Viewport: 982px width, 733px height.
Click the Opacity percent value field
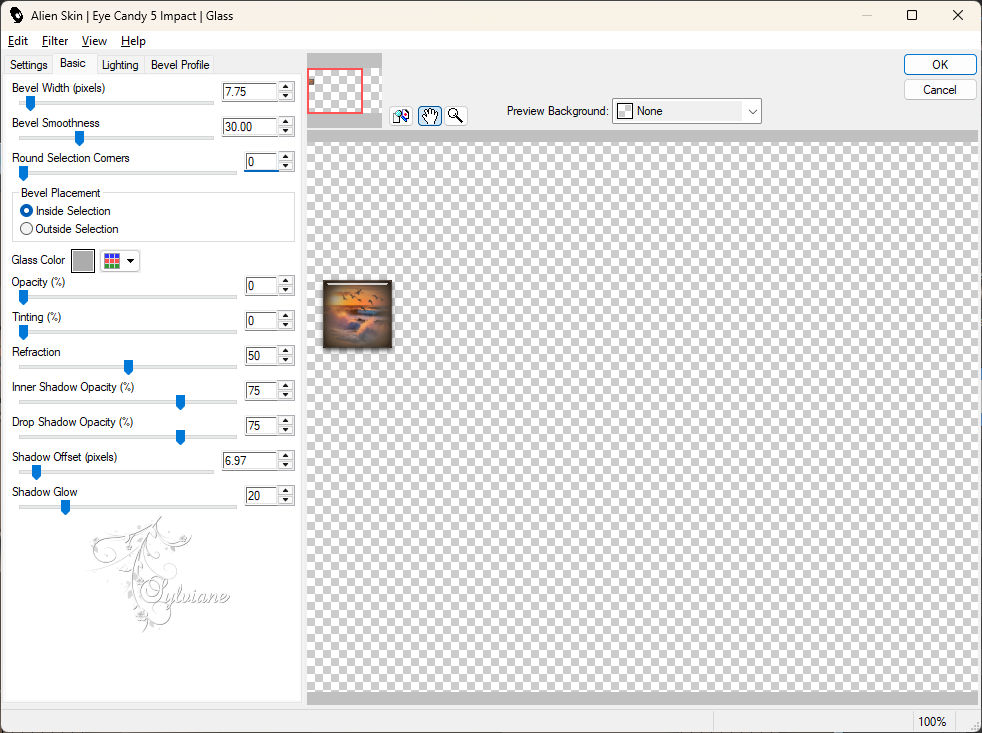[261, 286]
